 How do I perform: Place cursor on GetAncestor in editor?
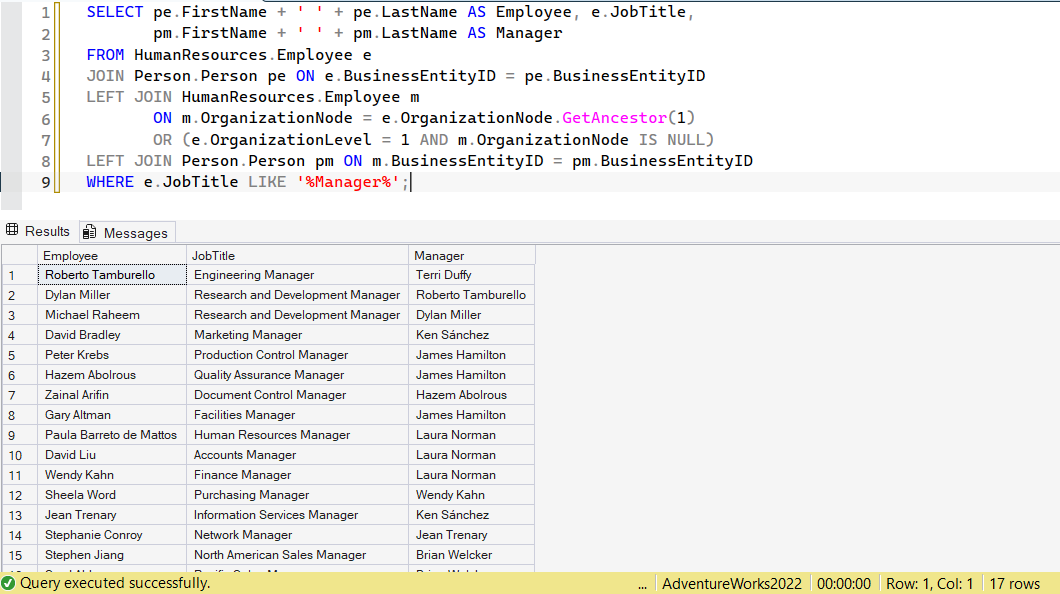615,118
